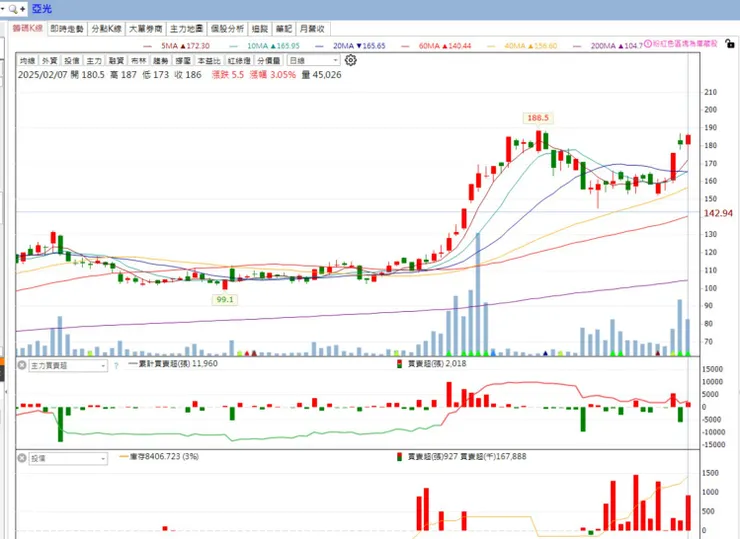
Task: Open the 個股分析 tab
Action: tap(227, 29)
